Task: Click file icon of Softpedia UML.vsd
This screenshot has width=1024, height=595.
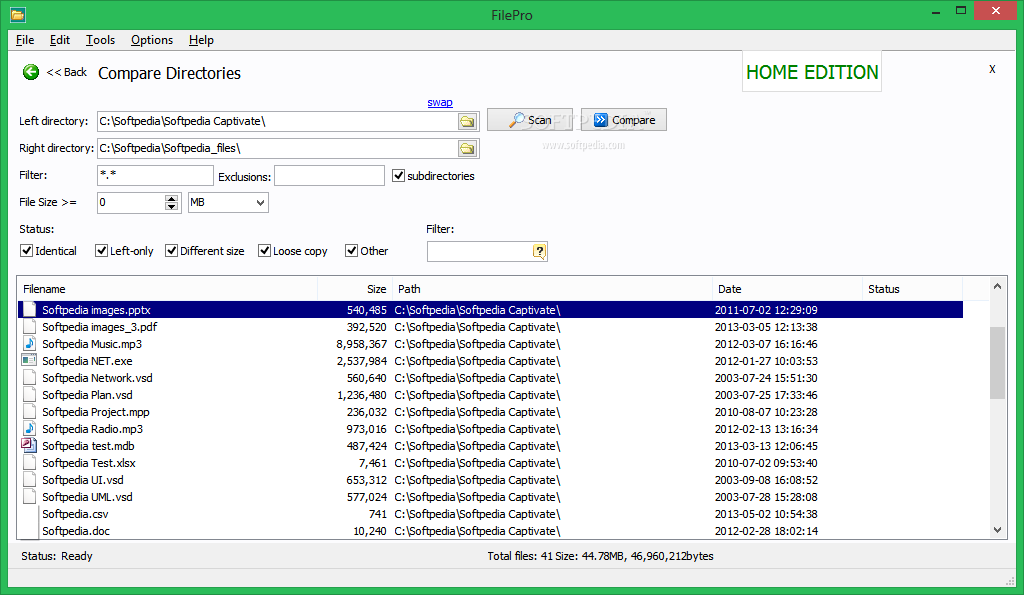Action: pyautogui.click(x=29, y=496)
